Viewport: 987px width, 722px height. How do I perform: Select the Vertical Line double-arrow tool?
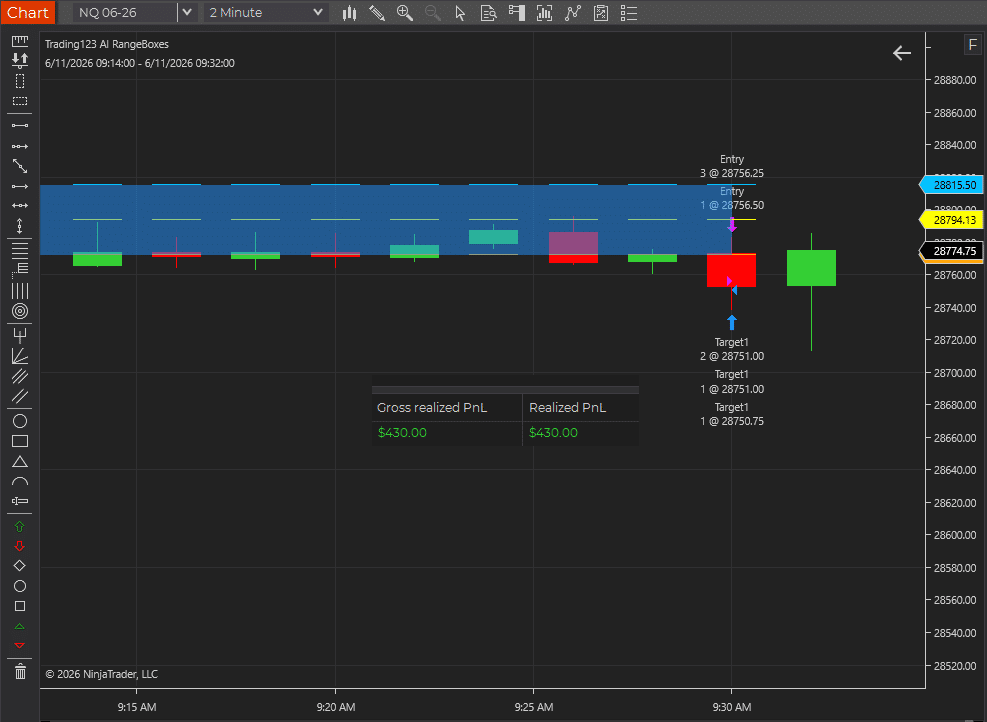point(20,225)
